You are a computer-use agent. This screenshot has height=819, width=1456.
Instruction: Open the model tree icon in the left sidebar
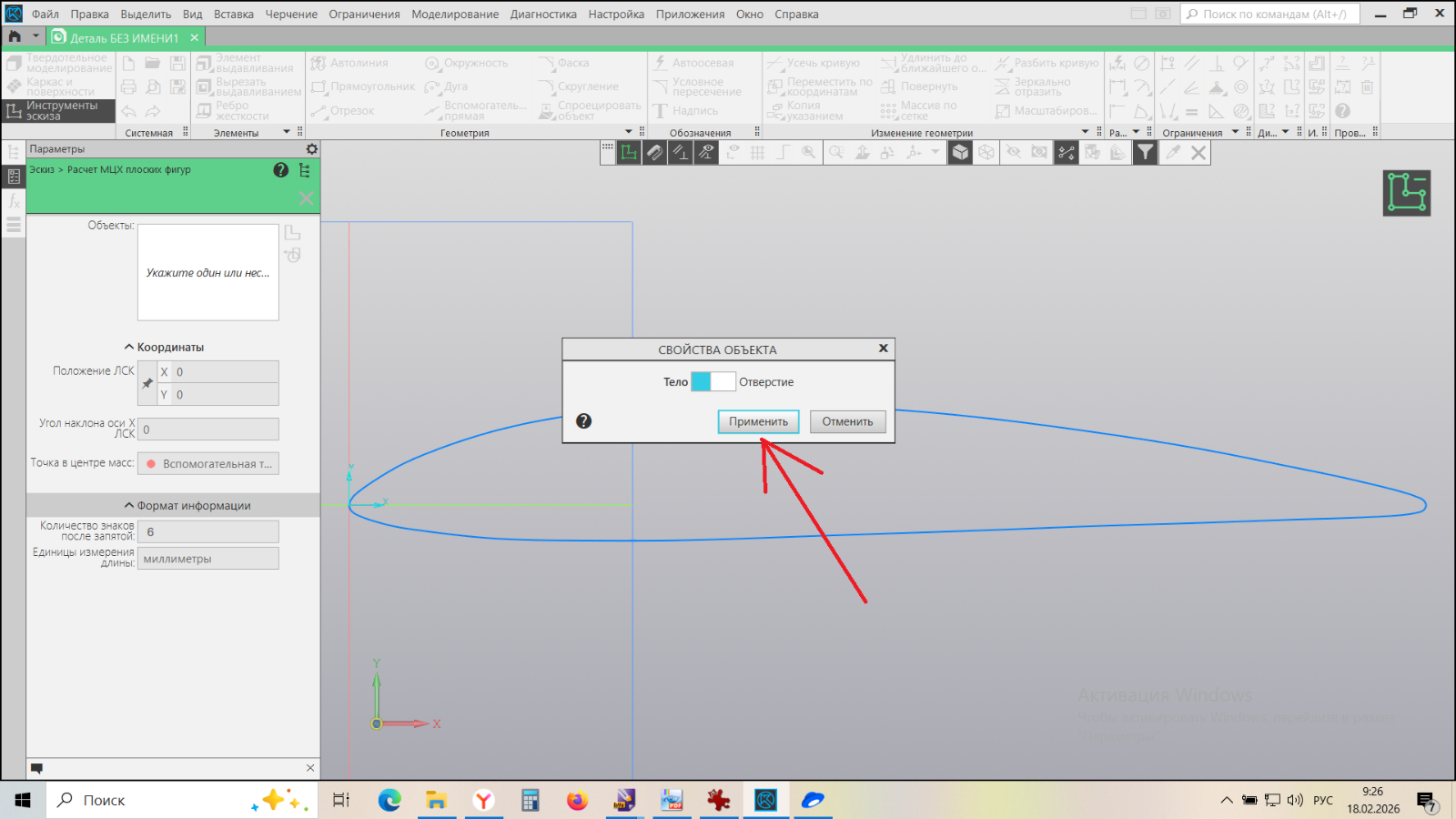14,152
